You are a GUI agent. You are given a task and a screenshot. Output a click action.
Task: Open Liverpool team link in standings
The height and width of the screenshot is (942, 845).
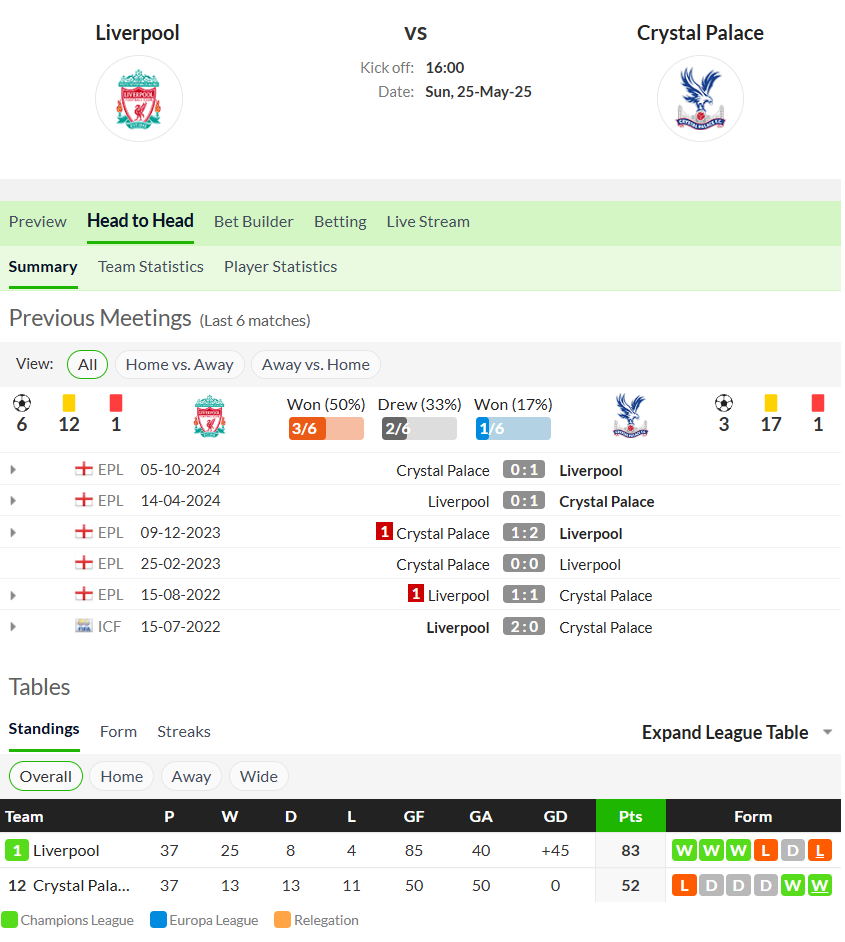(66, 851)
